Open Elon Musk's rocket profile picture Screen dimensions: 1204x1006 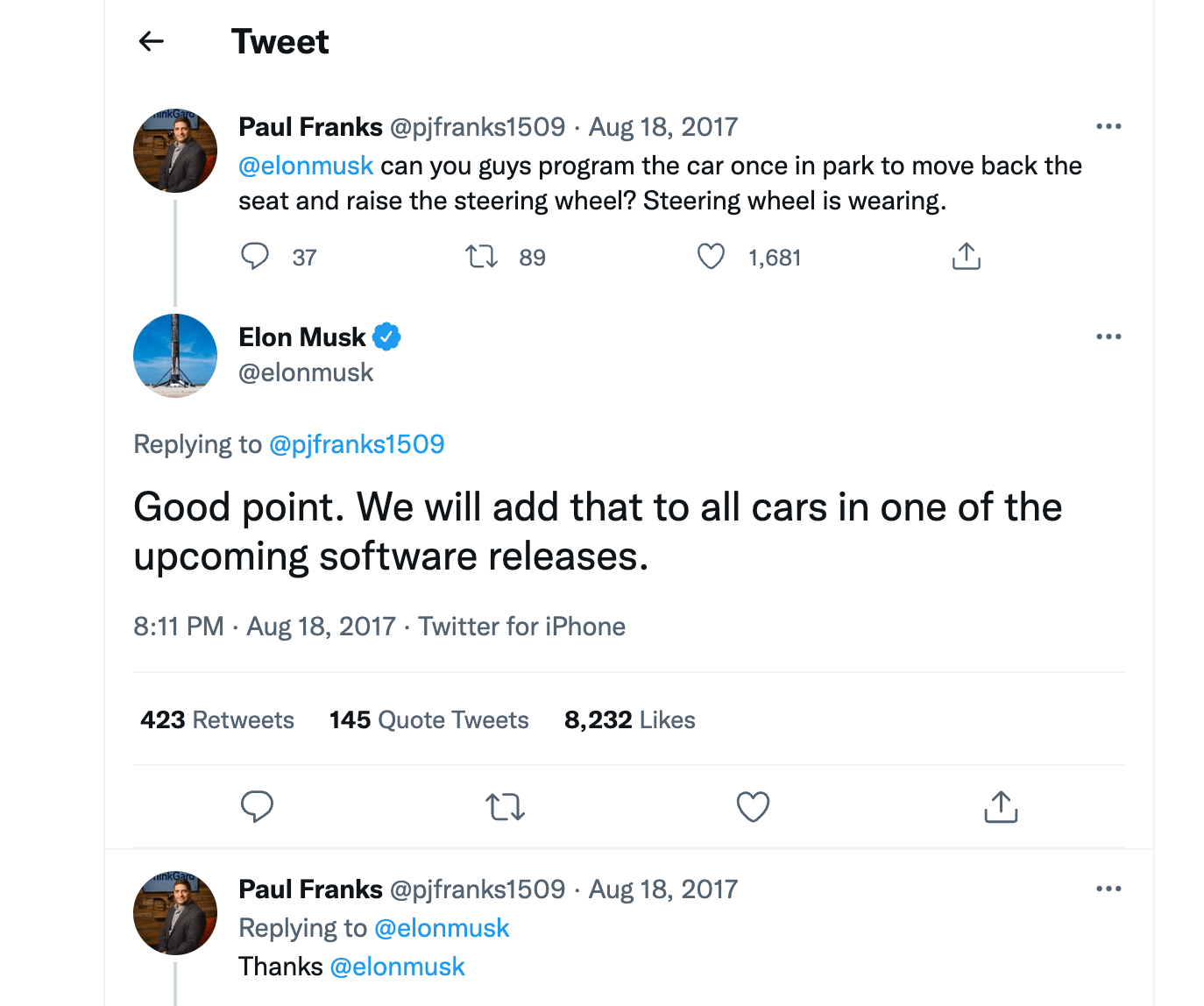click(175, 355)
